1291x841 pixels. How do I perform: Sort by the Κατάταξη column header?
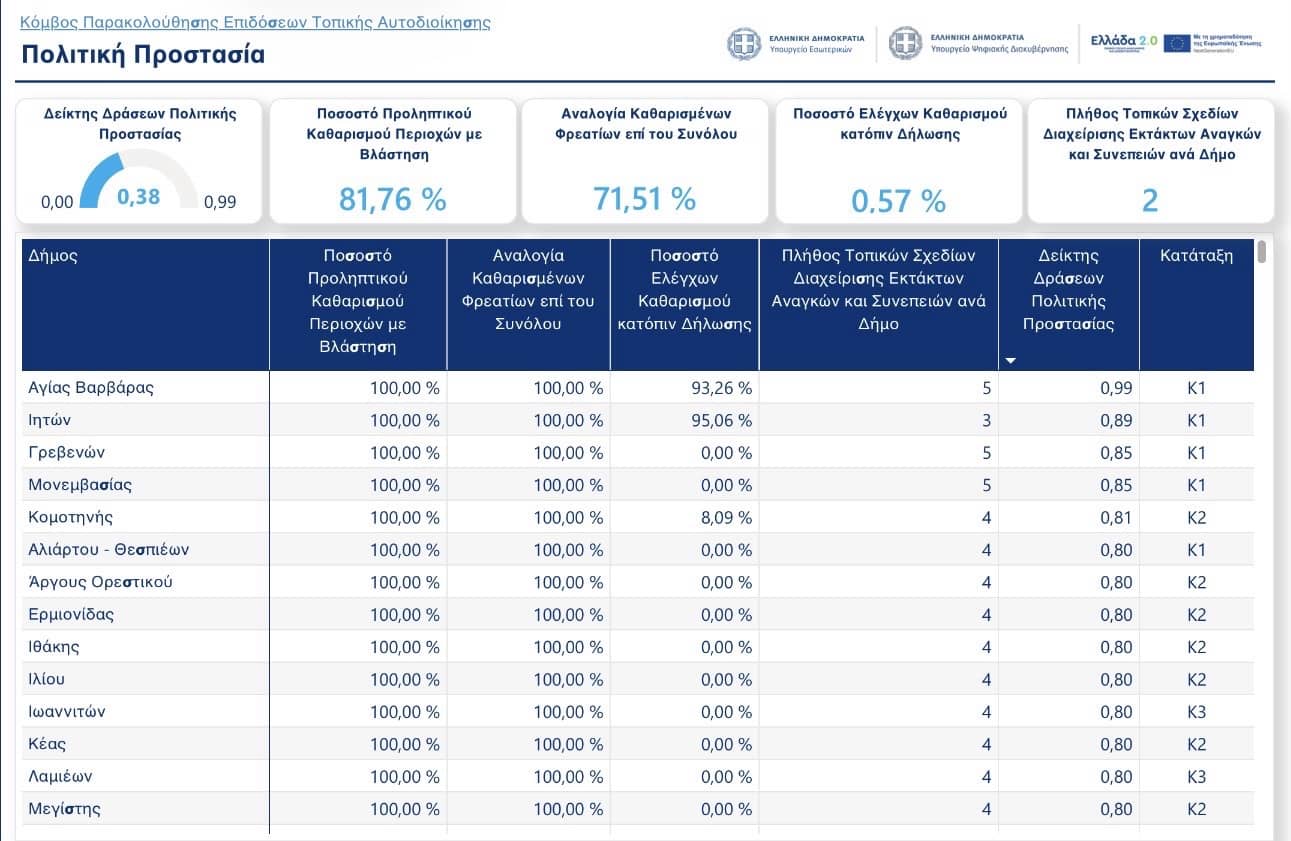point(1196,256)
